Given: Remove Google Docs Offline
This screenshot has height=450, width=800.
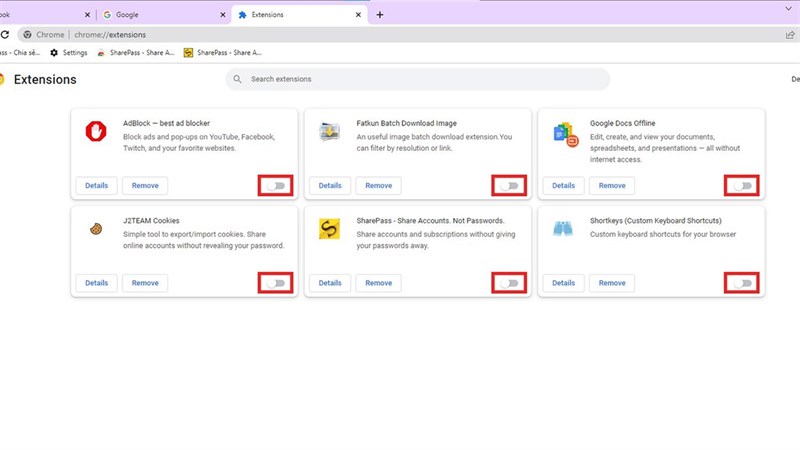Looking at the screenshot, I should [612, 186].
